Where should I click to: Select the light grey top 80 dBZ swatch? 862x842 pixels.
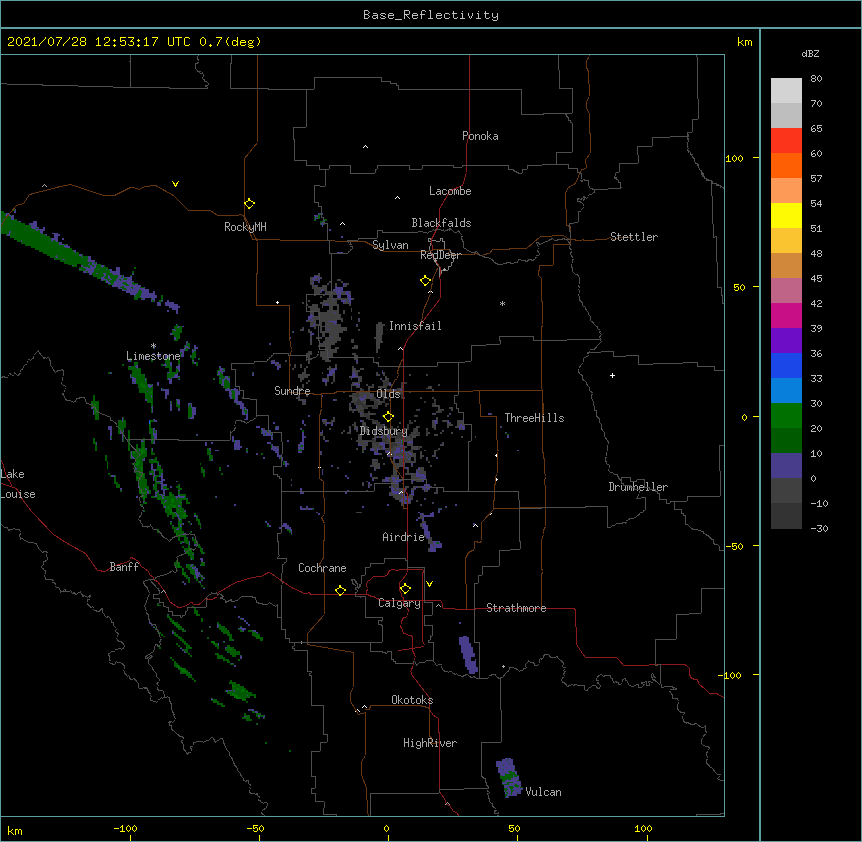(786, 90)
